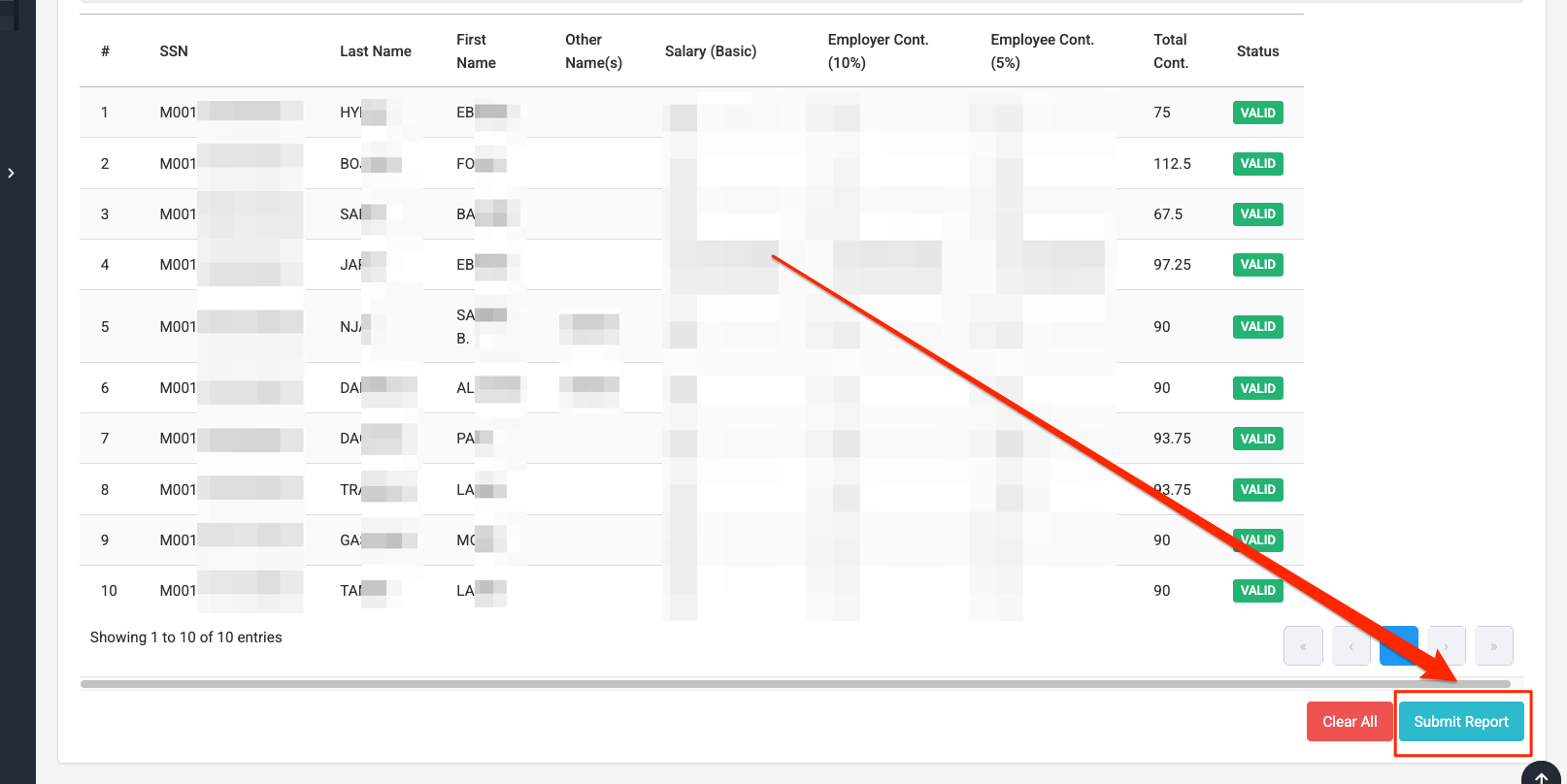Click the SSN column header
Image resolution: width=1567 pixels, height=784 pixels.
174,51
